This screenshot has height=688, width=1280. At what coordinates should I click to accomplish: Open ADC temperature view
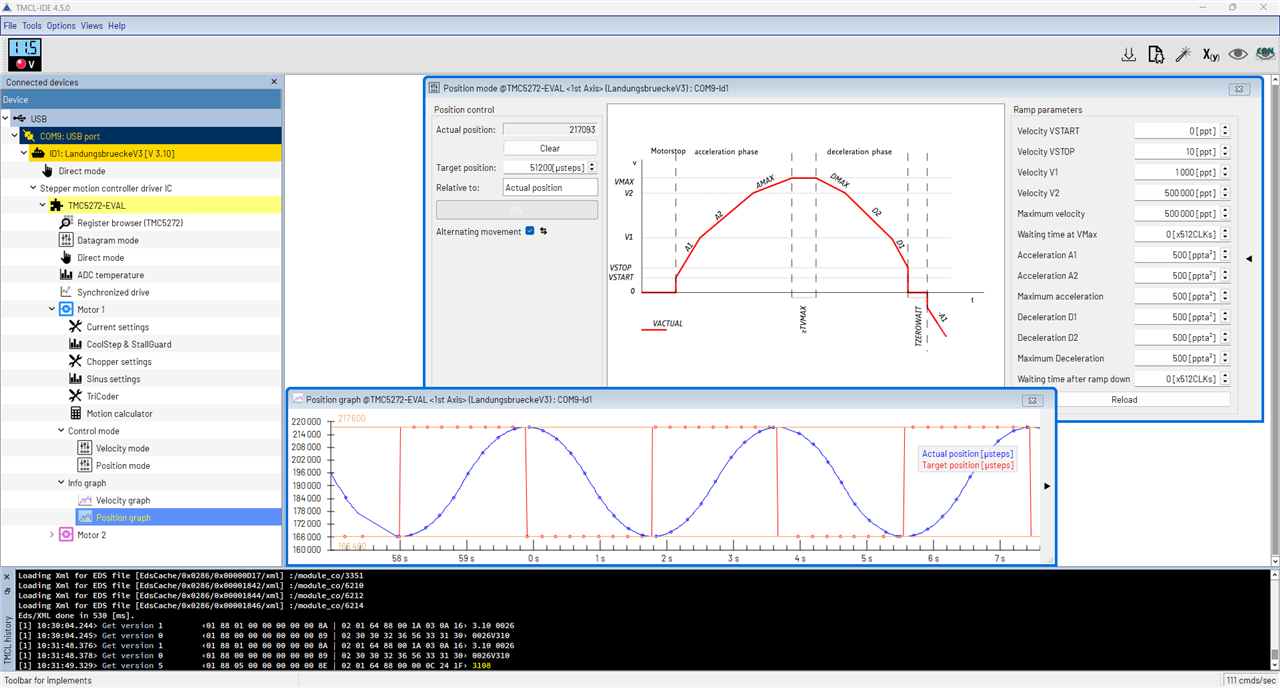pos(110,275)
